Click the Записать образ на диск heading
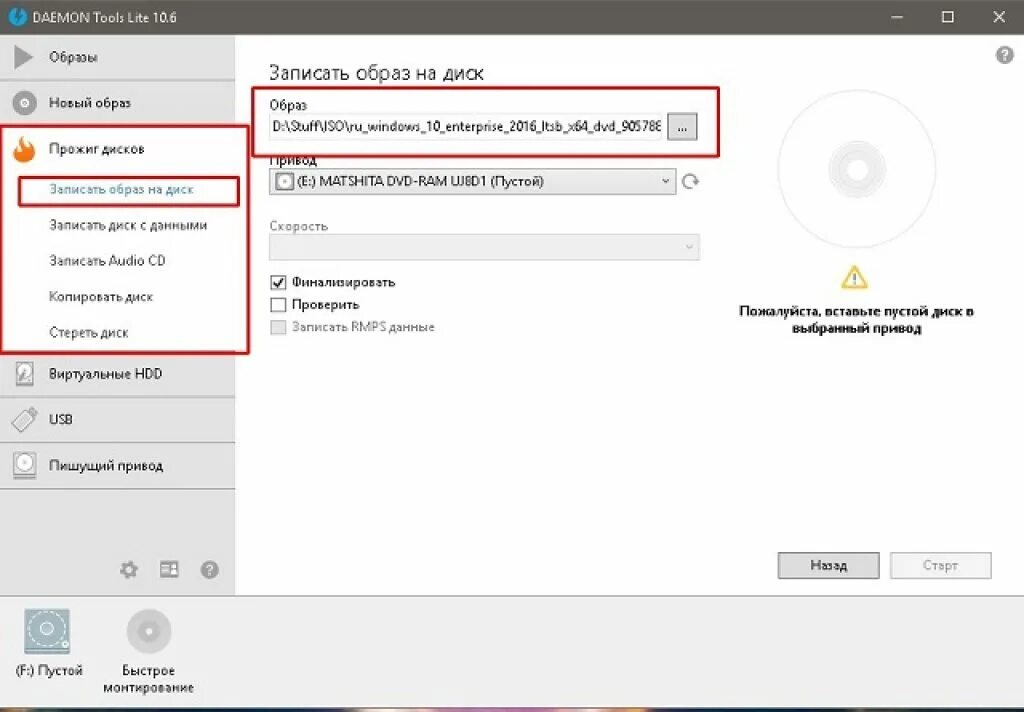 pos(376,73)
